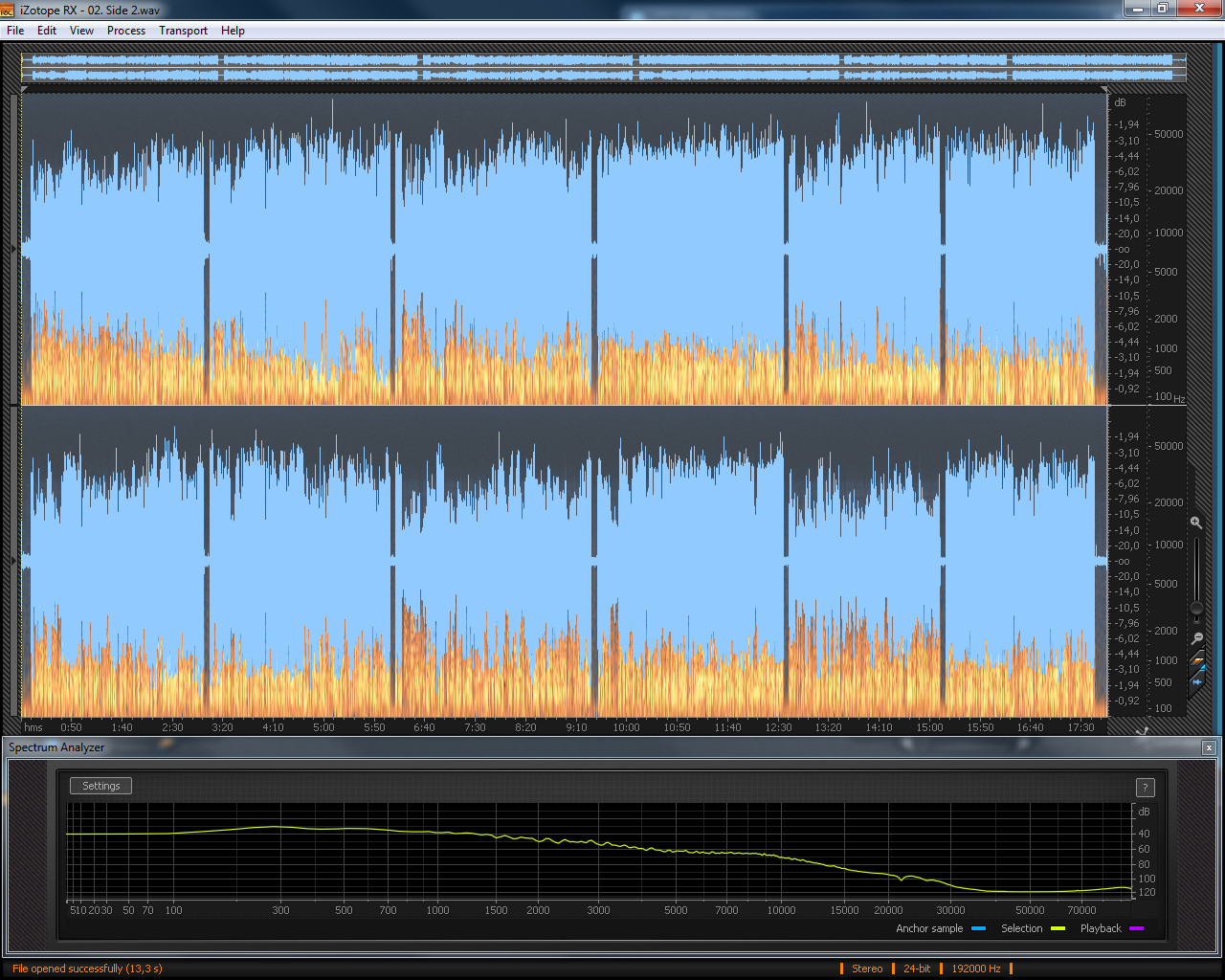The width and height of the screenshot is (1225, 980).
Task: Switch to waveform view using the blue icon
Action: 1196,680
